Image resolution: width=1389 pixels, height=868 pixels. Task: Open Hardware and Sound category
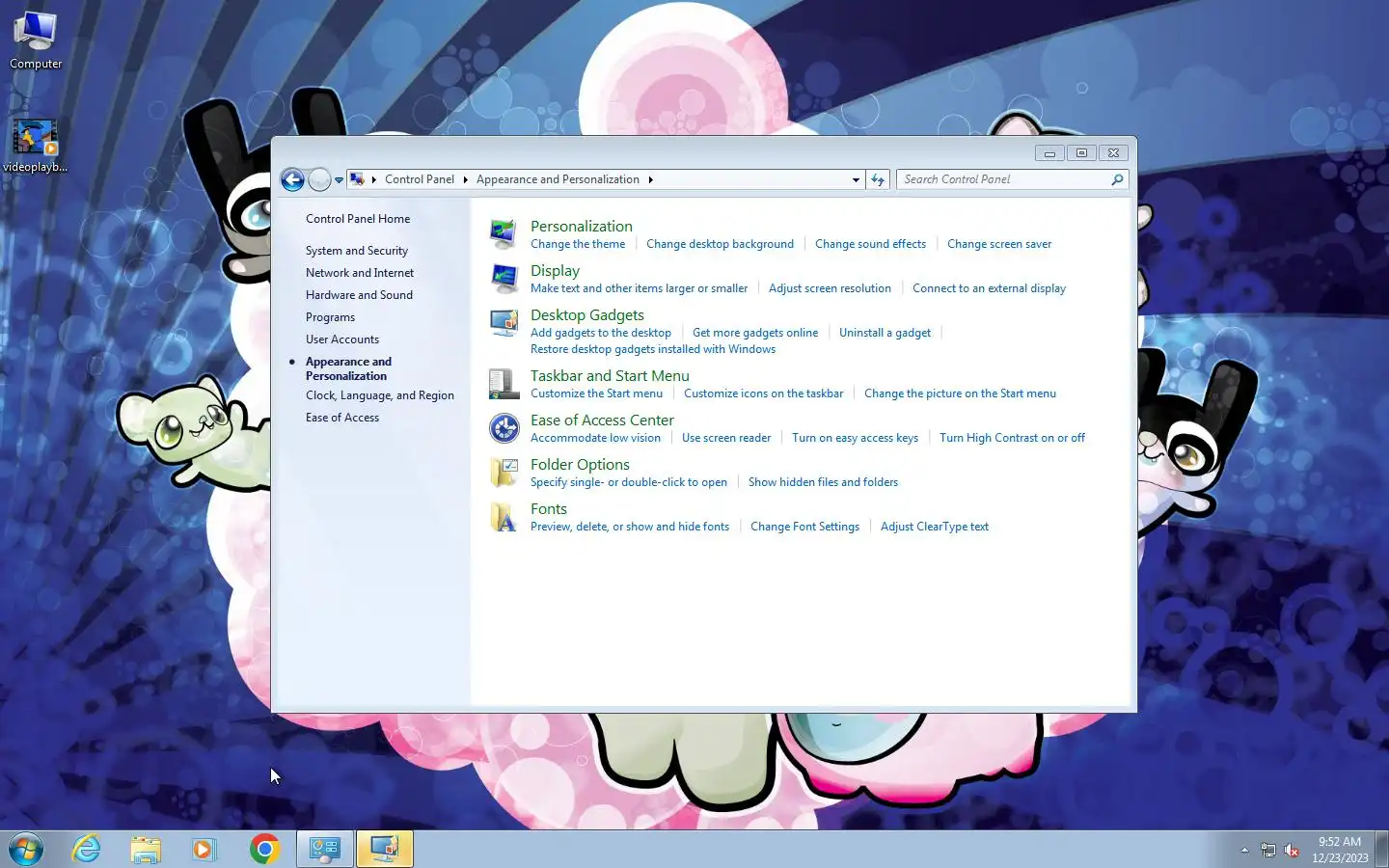point(359,295)
